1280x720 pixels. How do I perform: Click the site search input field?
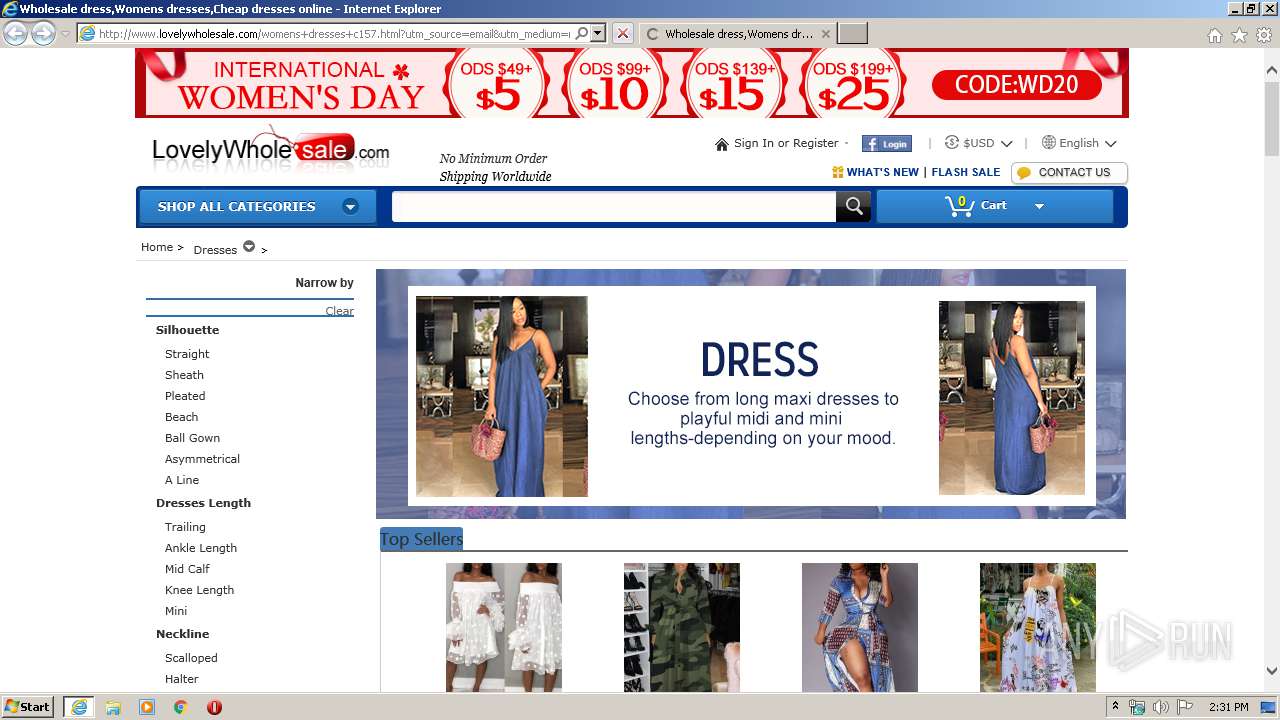click(x=614, y=207)
